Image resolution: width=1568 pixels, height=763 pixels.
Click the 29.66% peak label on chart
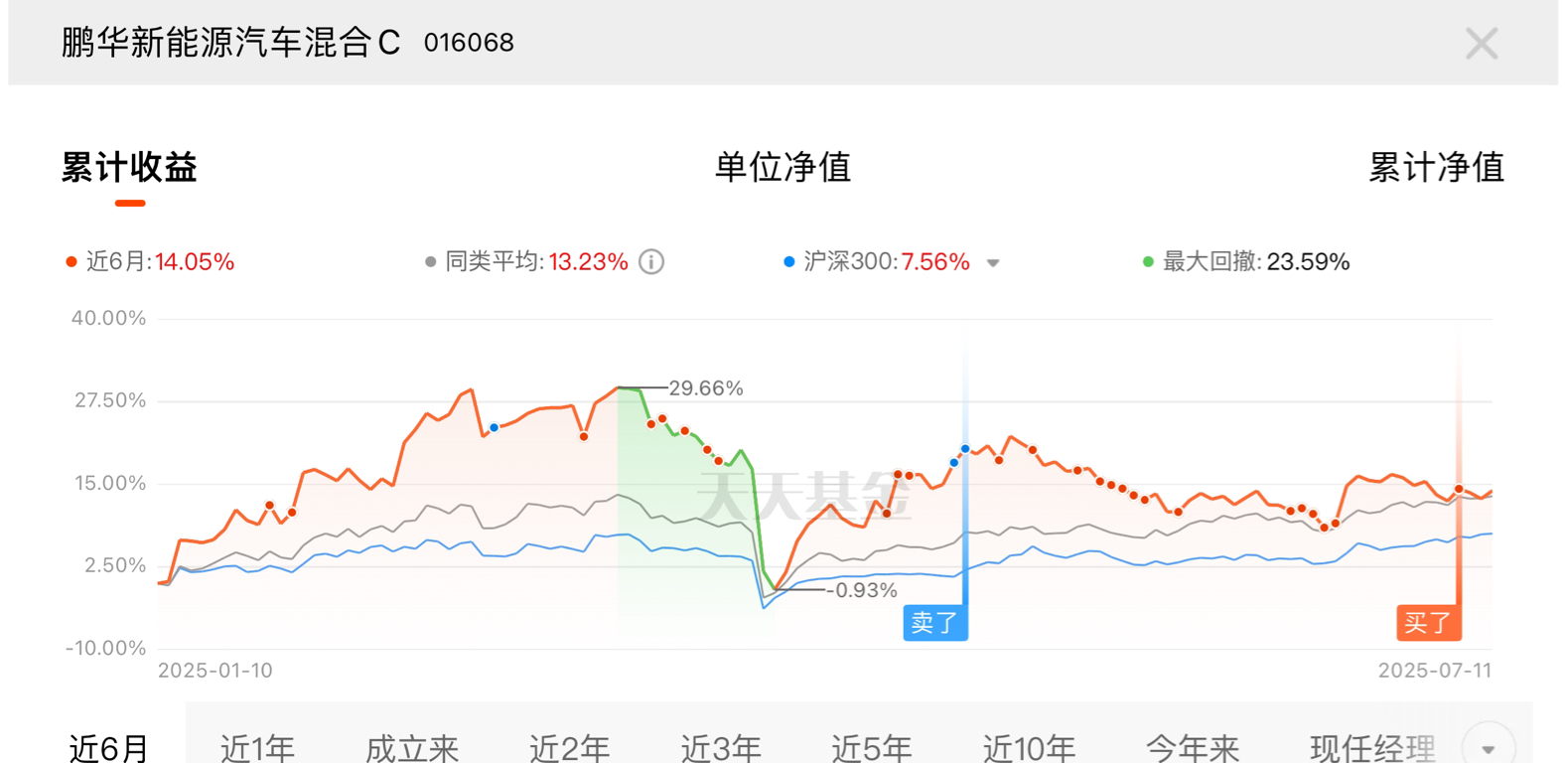click(706, 388)
